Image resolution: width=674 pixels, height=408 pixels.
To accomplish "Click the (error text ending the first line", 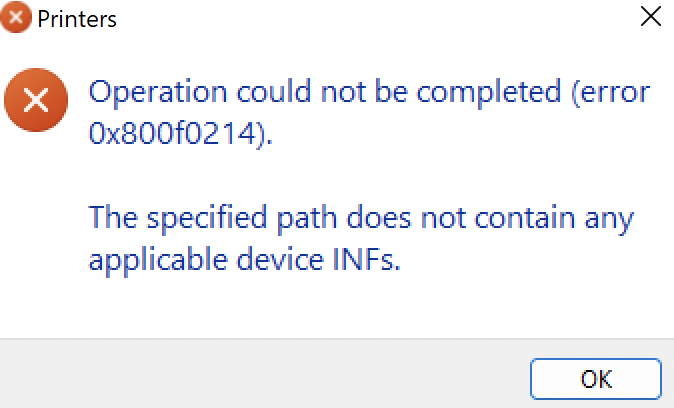I will click(611, 92).
